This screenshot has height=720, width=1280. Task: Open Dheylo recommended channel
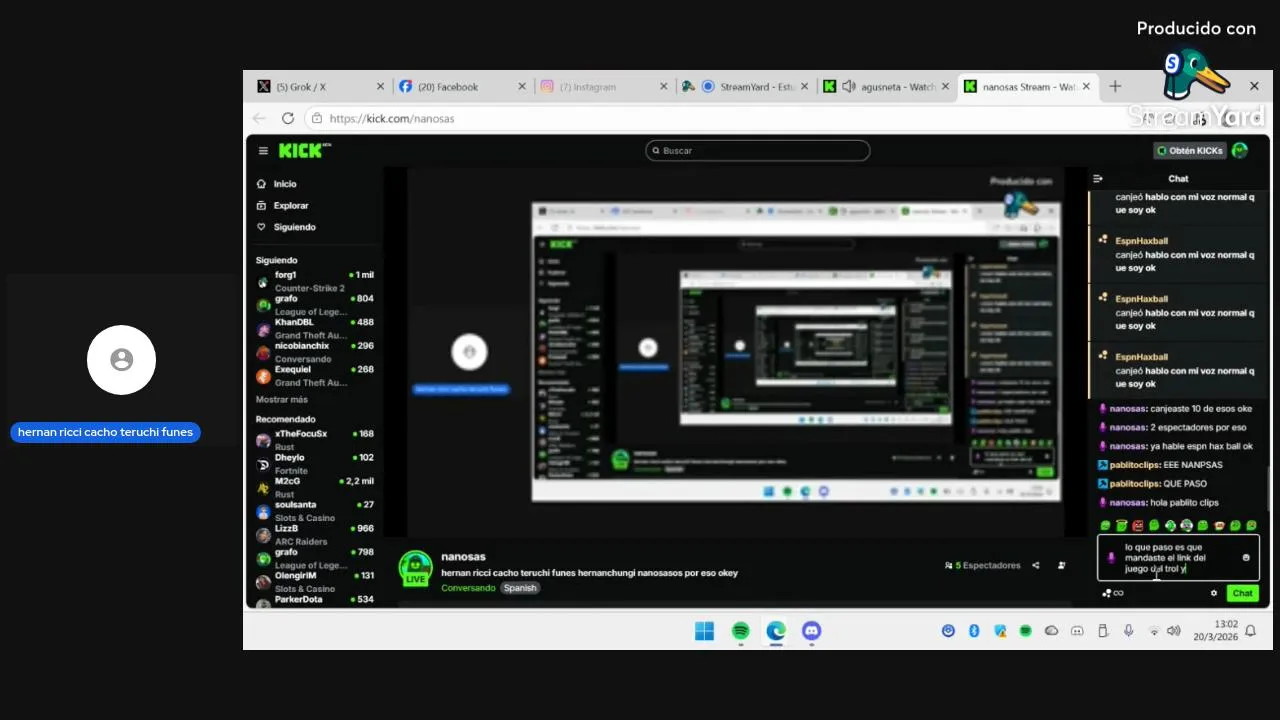pos(315,463)
